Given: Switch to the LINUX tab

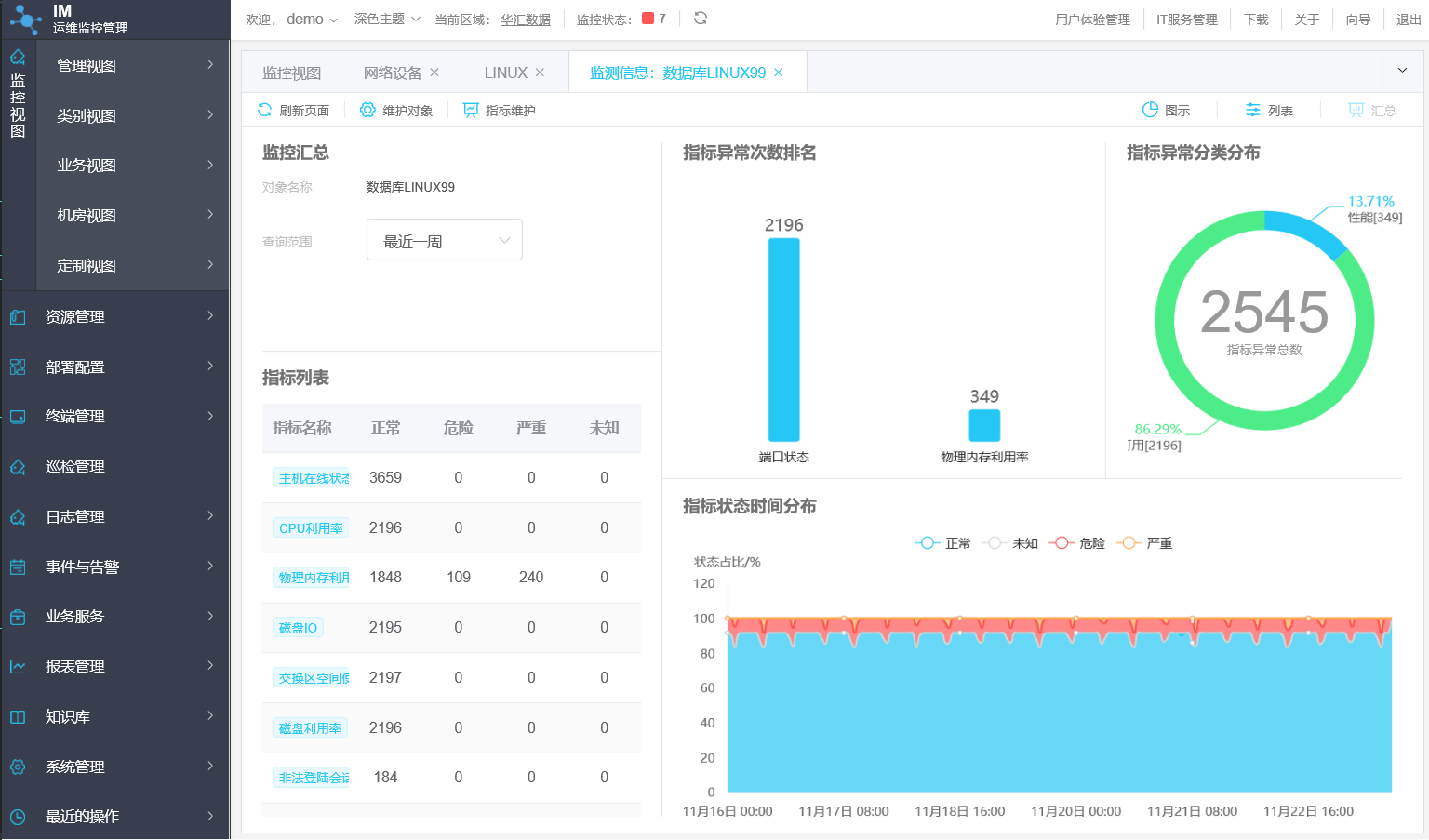Looking at the screenshot, I should coord(505,71).
